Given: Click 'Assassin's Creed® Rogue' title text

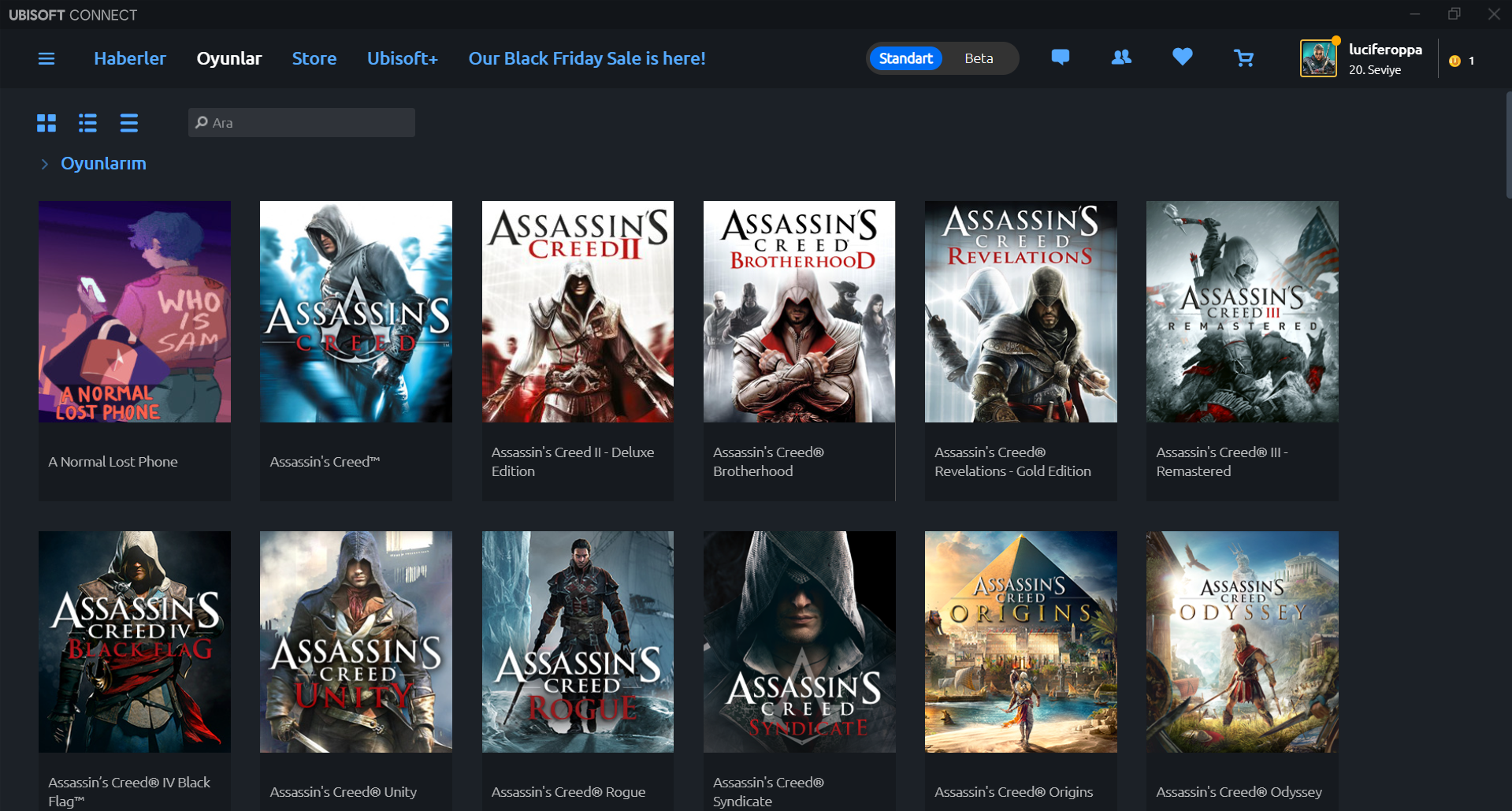Looking at the screenshot, I should pos(568,792).
